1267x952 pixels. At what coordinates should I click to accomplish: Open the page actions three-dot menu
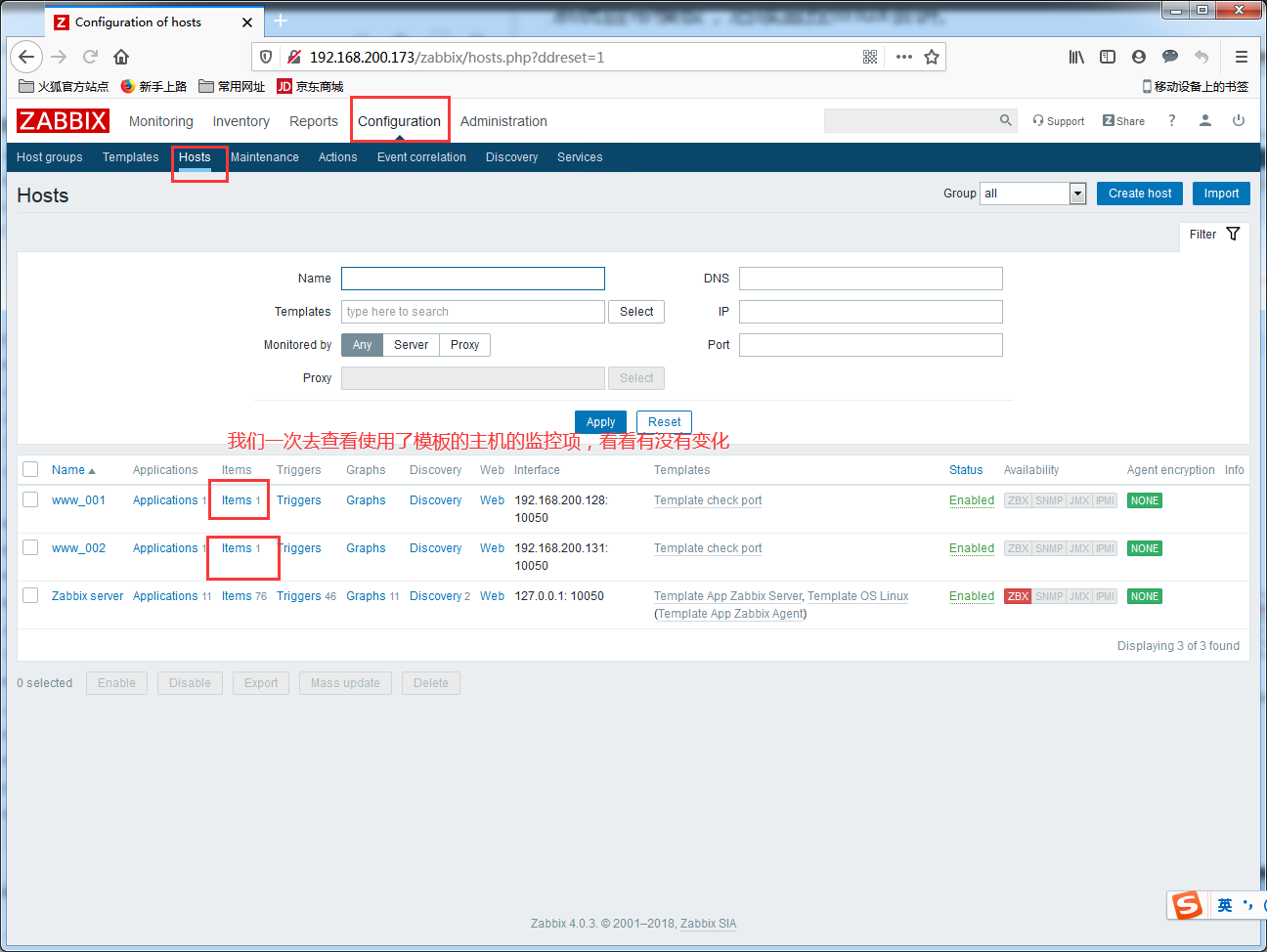904,57
